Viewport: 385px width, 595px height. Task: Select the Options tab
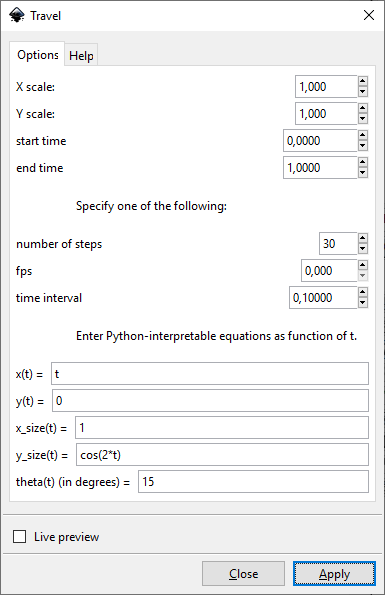click(x=38, y=54)
